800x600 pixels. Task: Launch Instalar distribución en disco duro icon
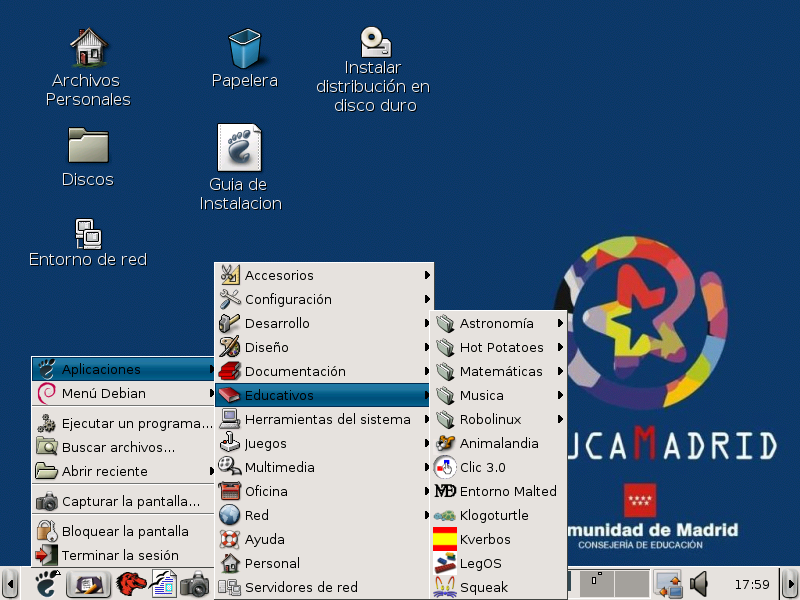coord(376,42)
